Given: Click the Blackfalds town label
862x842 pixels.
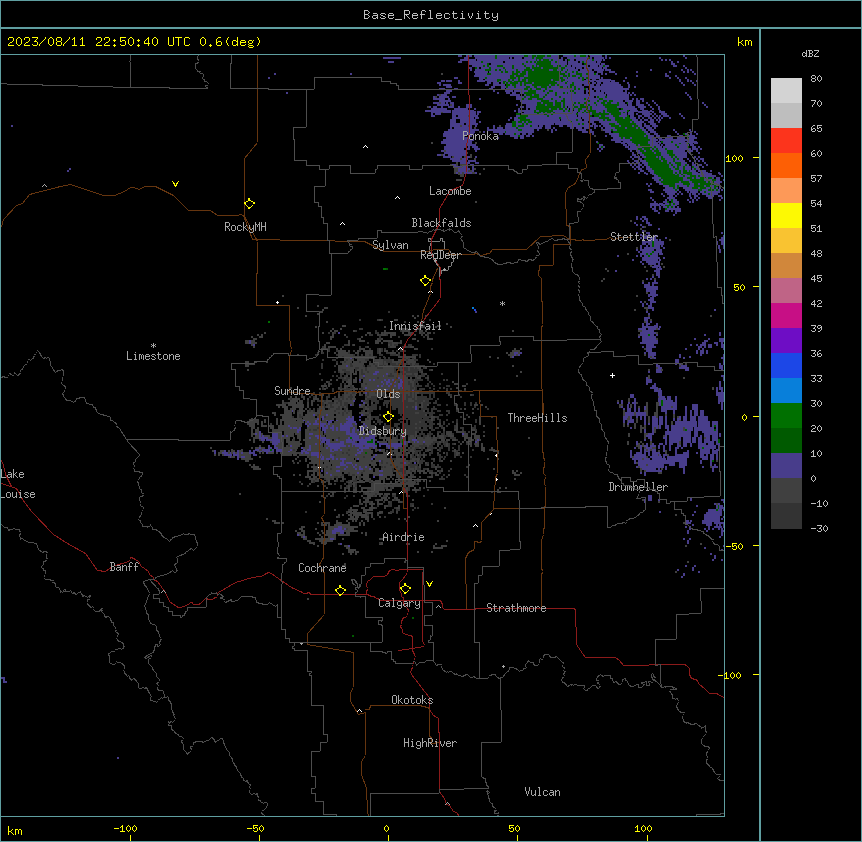Looking at the screenshot, I should pyautogui.click(x=441, y=223).
